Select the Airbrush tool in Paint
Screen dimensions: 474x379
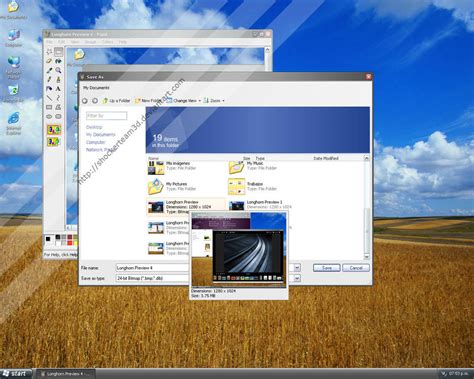[49, 89]
